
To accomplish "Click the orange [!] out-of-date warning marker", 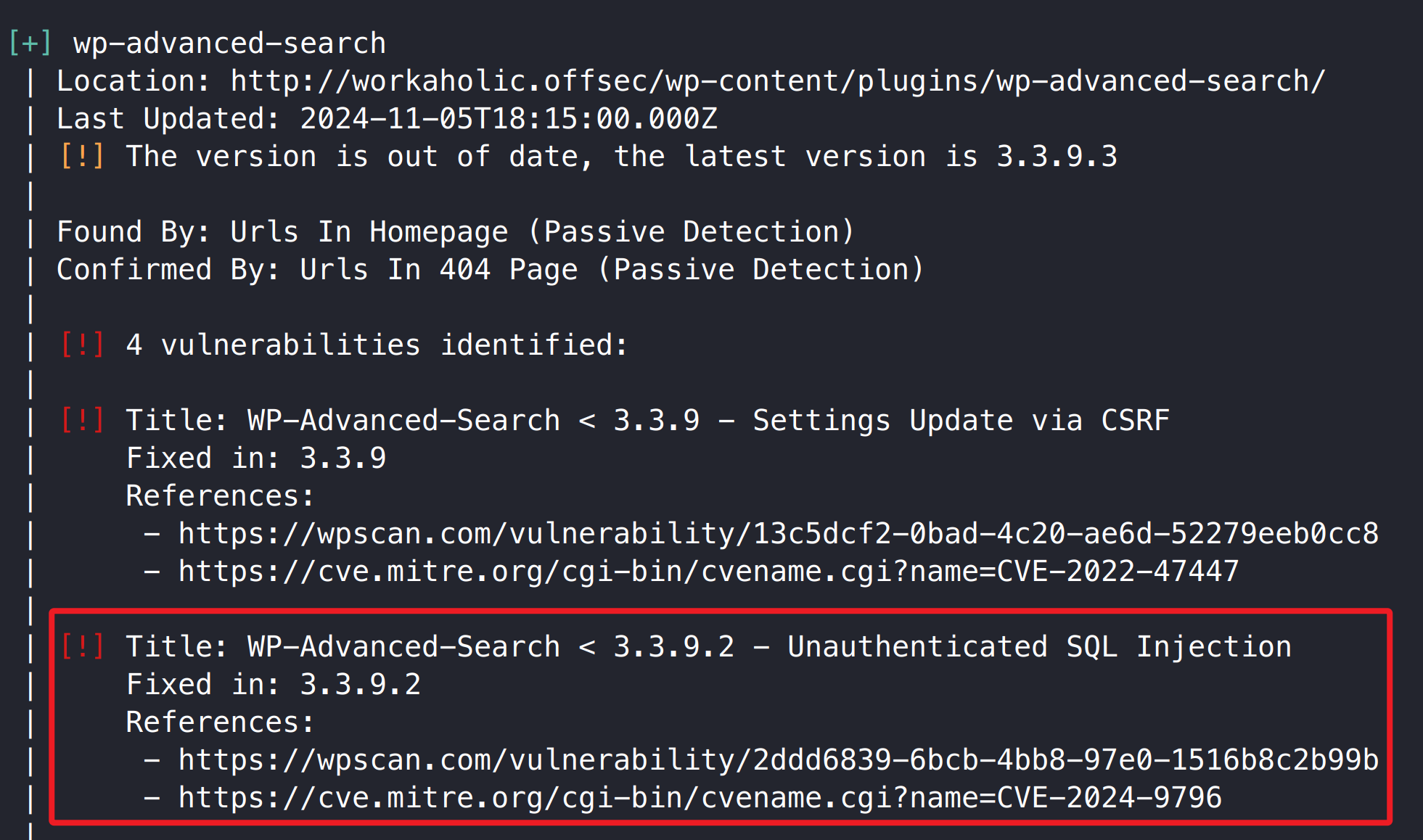I will (x=83, y=157).
